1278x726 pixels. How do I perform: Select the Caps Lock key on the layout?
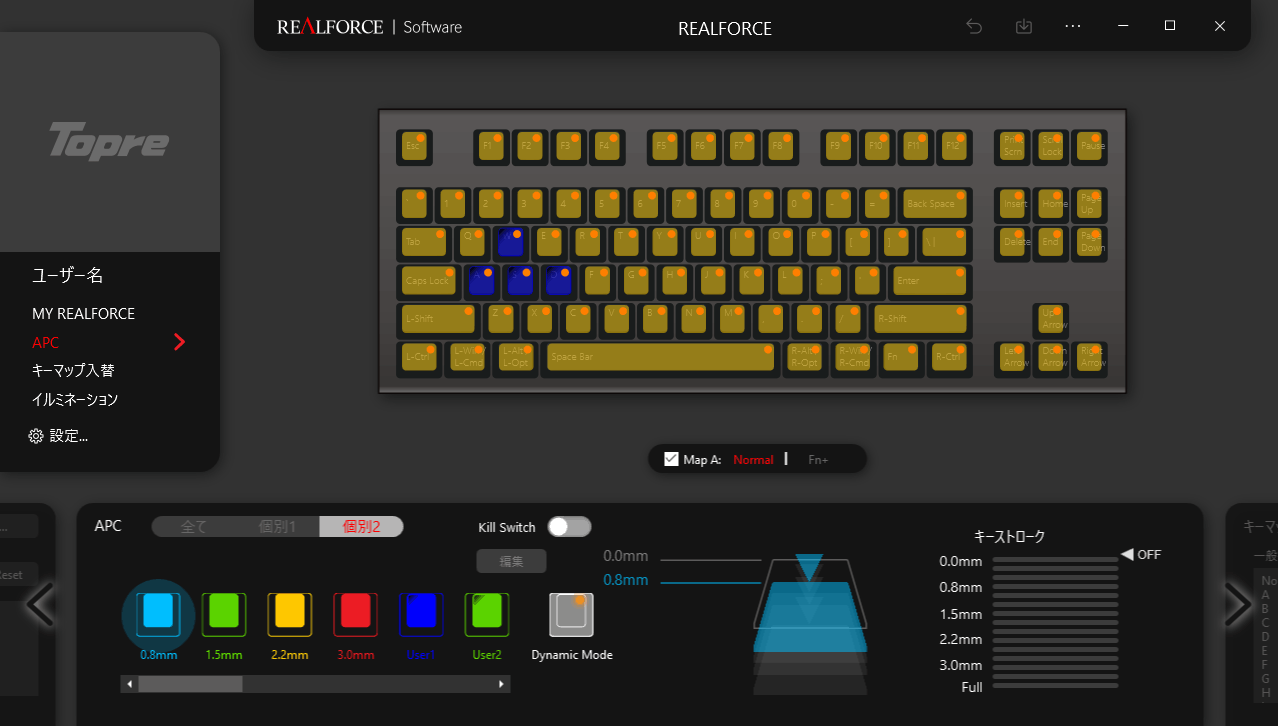coord(428,281)
